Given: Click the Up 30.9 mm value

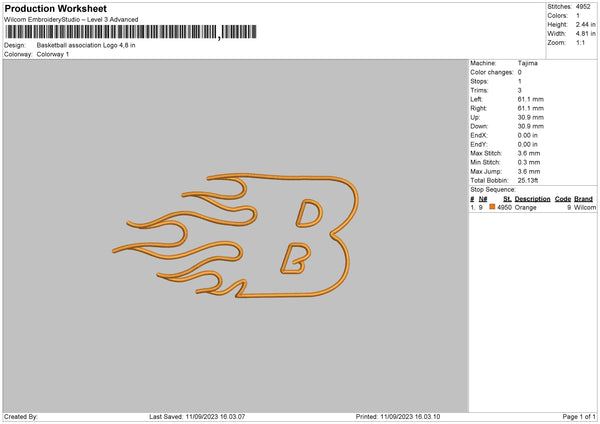Looking at the screenshot, I should [531, 117].
